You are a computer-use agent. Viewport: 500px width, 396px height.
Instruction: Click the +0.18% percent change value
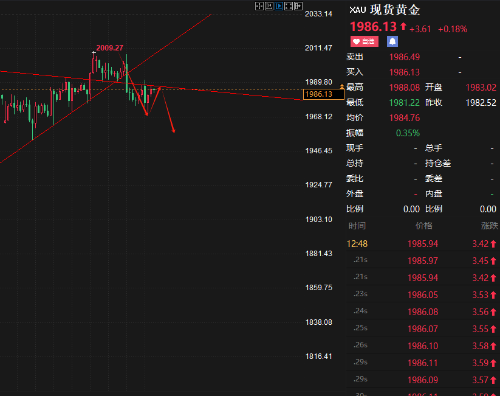pyautogui.click(x=452, y=29)
